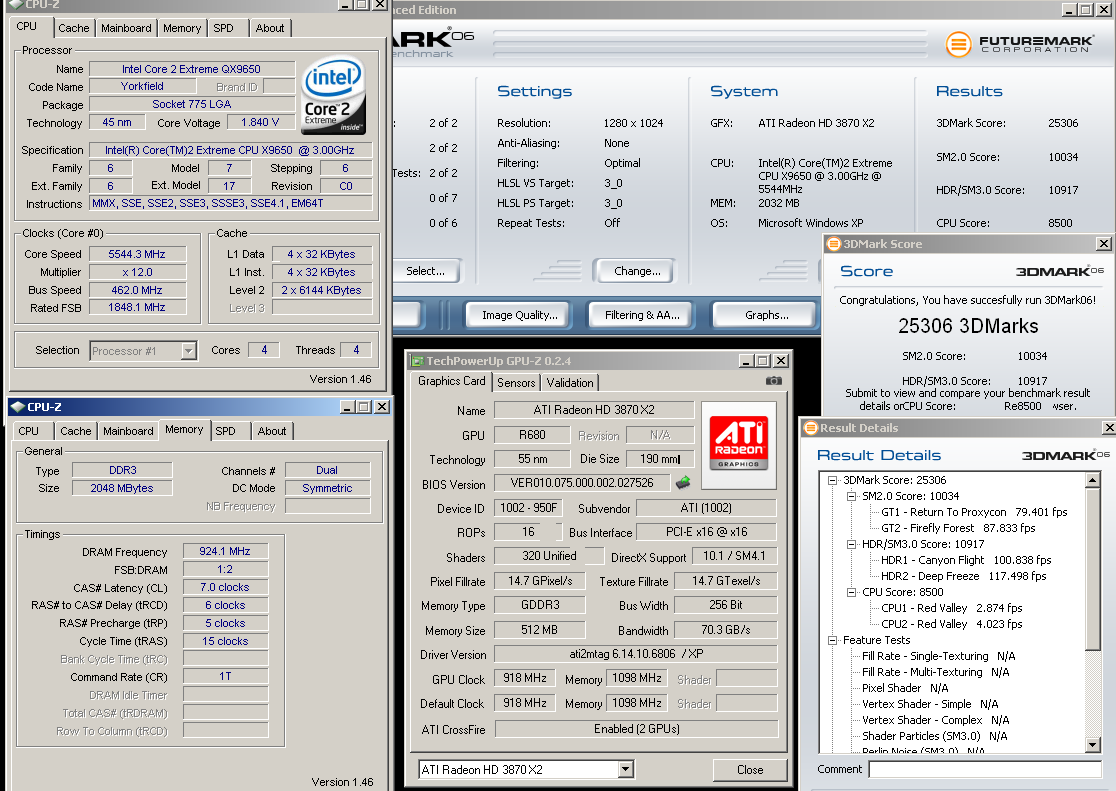Switch to the Sensors tab in GPU-Z
Viewport: 1116px width, 791px height.
click(516, 383)
